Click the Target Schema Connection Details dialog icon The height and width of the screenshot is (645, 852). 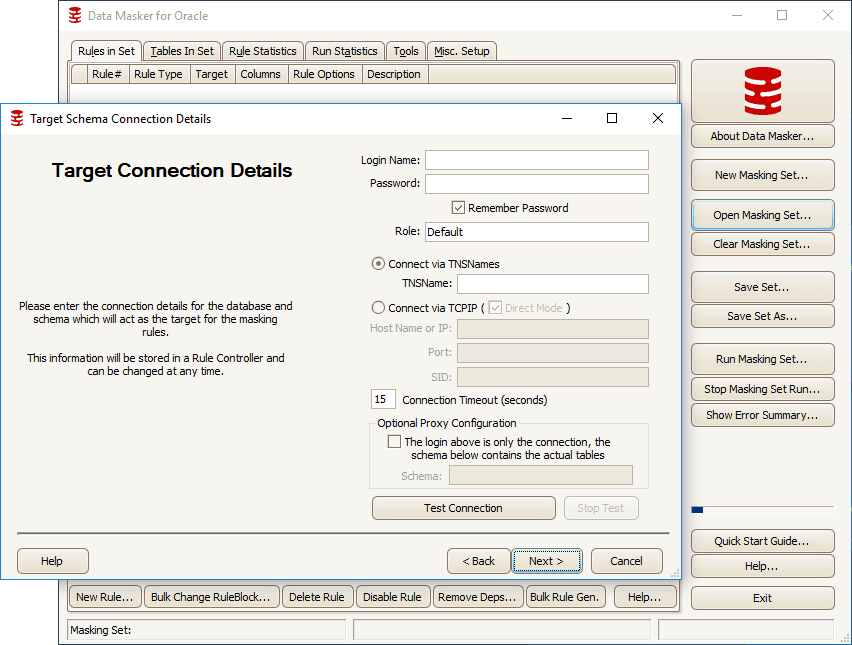17,118
